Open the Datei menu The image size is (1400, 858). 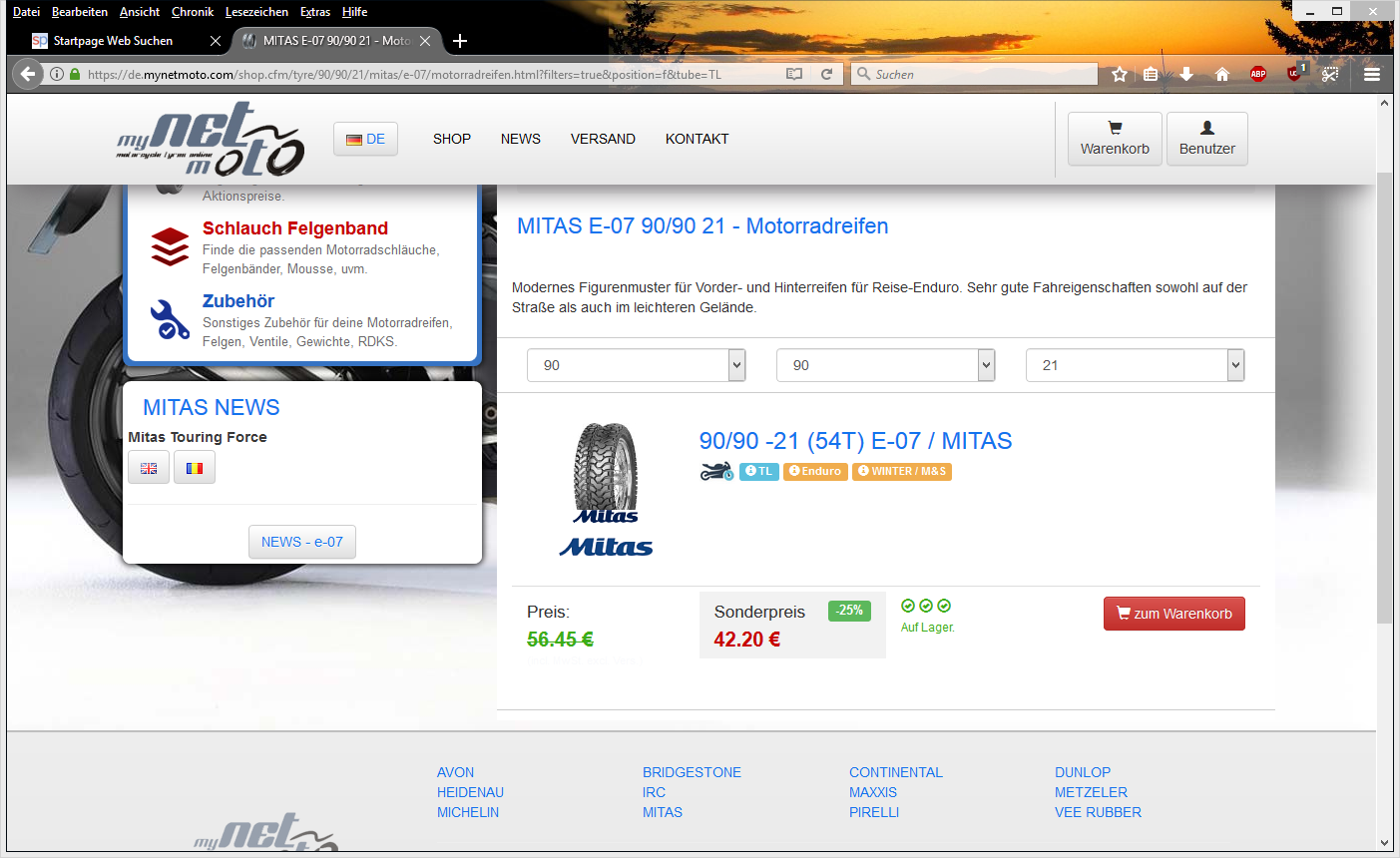26,12
